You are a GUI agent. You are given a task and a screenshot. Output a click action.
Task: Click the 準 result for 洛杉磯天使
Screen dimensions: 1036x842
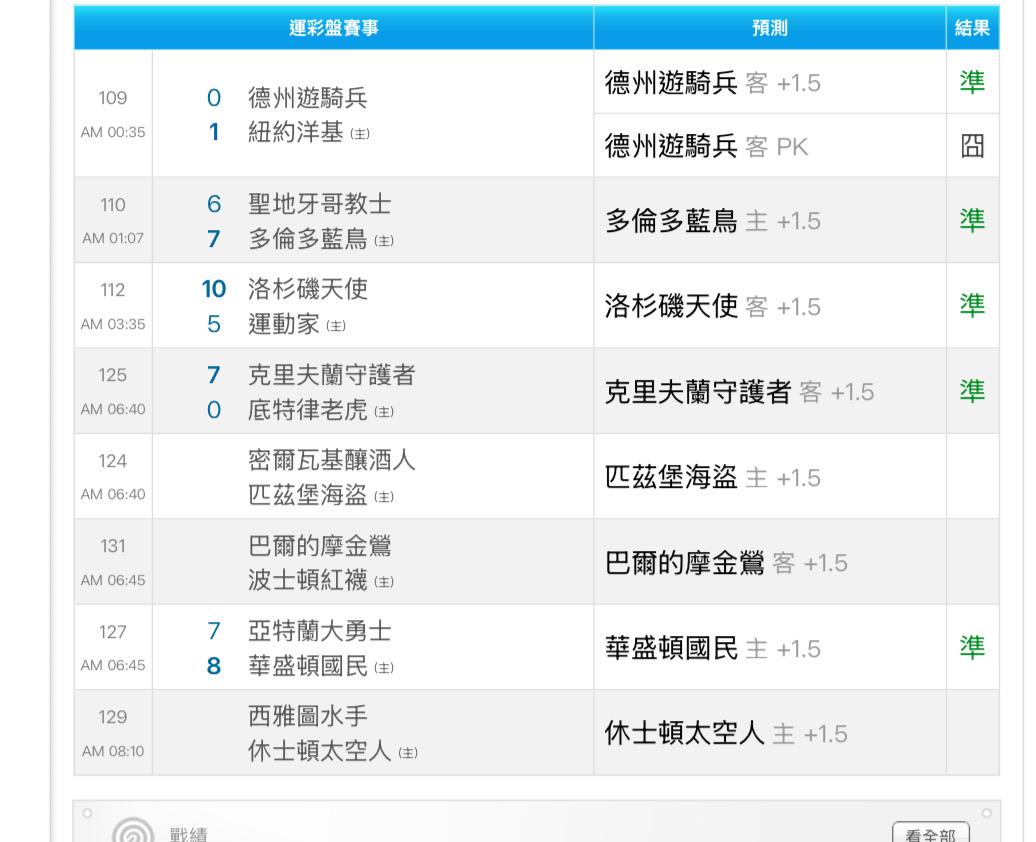point(973,305)
